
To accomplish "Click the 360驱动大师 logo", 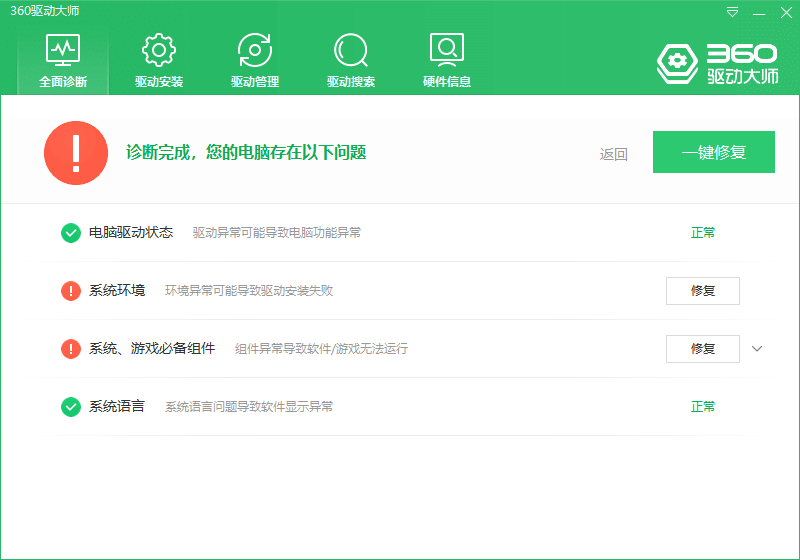I will [x=717, y=64].
